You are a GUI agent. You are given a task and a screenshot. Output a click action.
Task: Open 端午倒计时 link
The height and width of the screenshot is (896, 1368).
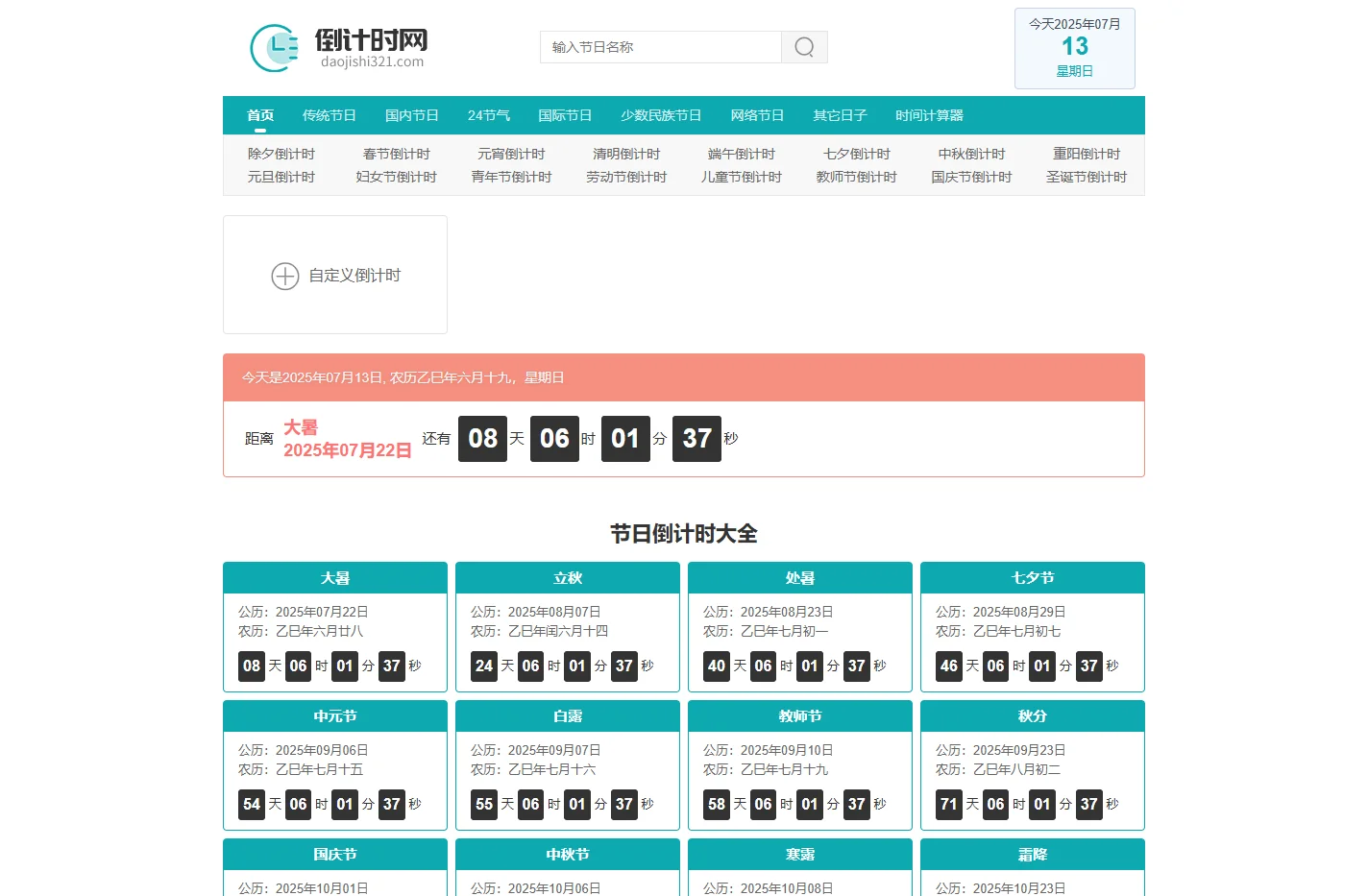tap(742, 154)
